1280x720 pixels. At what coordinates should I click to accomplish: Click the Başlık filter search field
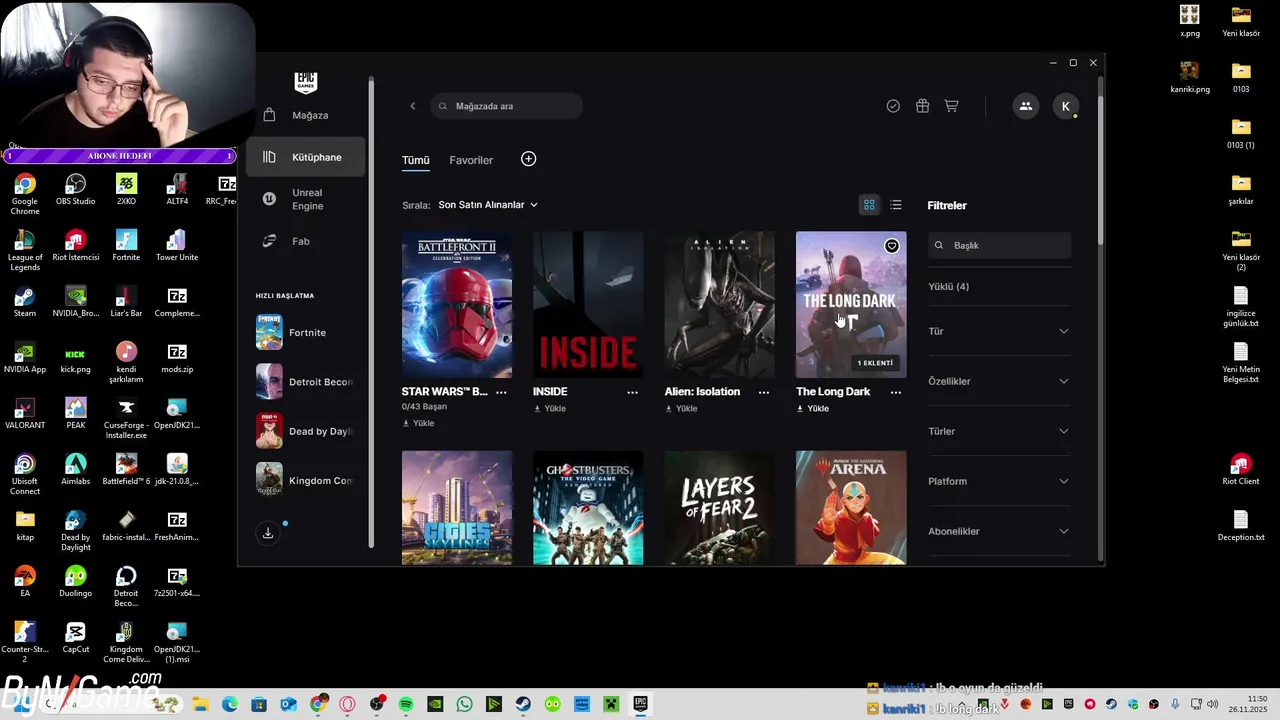pyautogui.click(x=1000, y=245)
